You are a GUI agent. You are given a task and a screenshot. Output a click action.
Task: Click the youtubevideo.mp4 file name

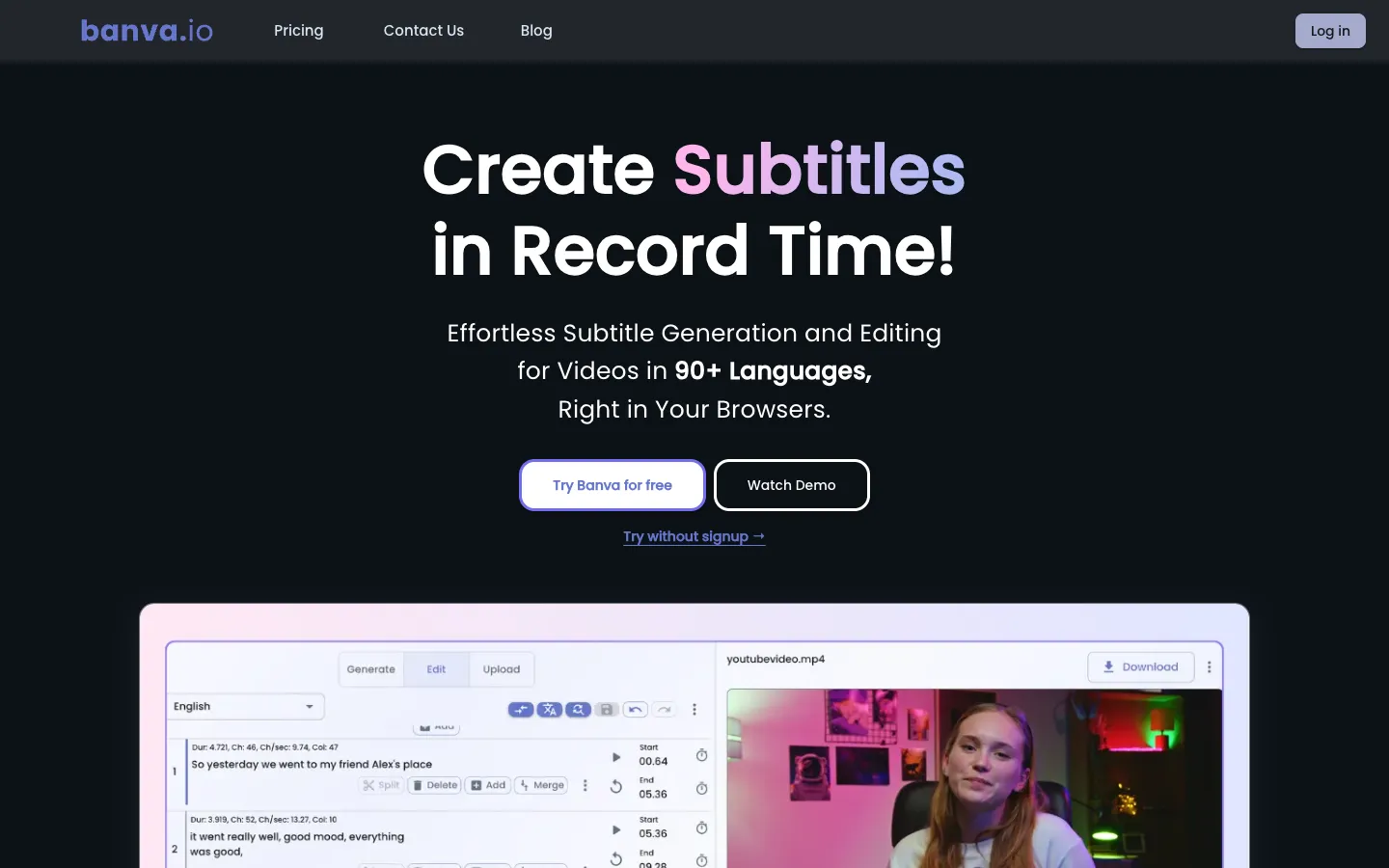776,659
